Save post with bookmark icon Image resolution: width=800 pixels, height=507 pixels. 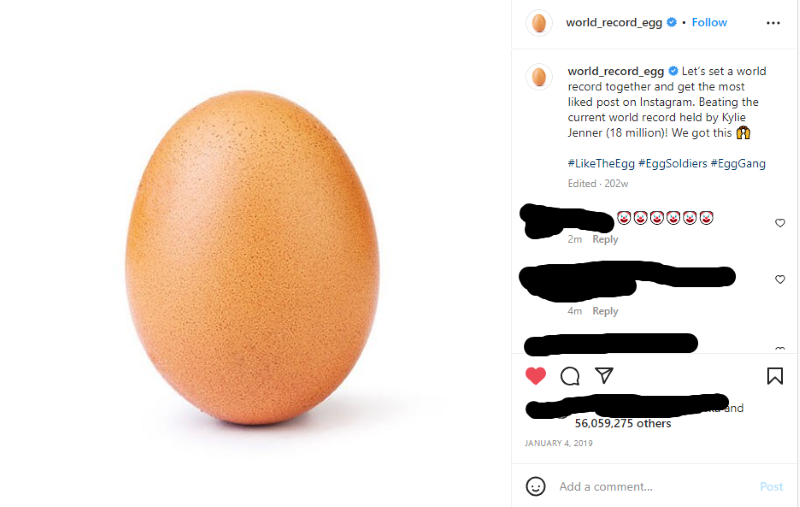pyautogui.click(x=774, y=376)
